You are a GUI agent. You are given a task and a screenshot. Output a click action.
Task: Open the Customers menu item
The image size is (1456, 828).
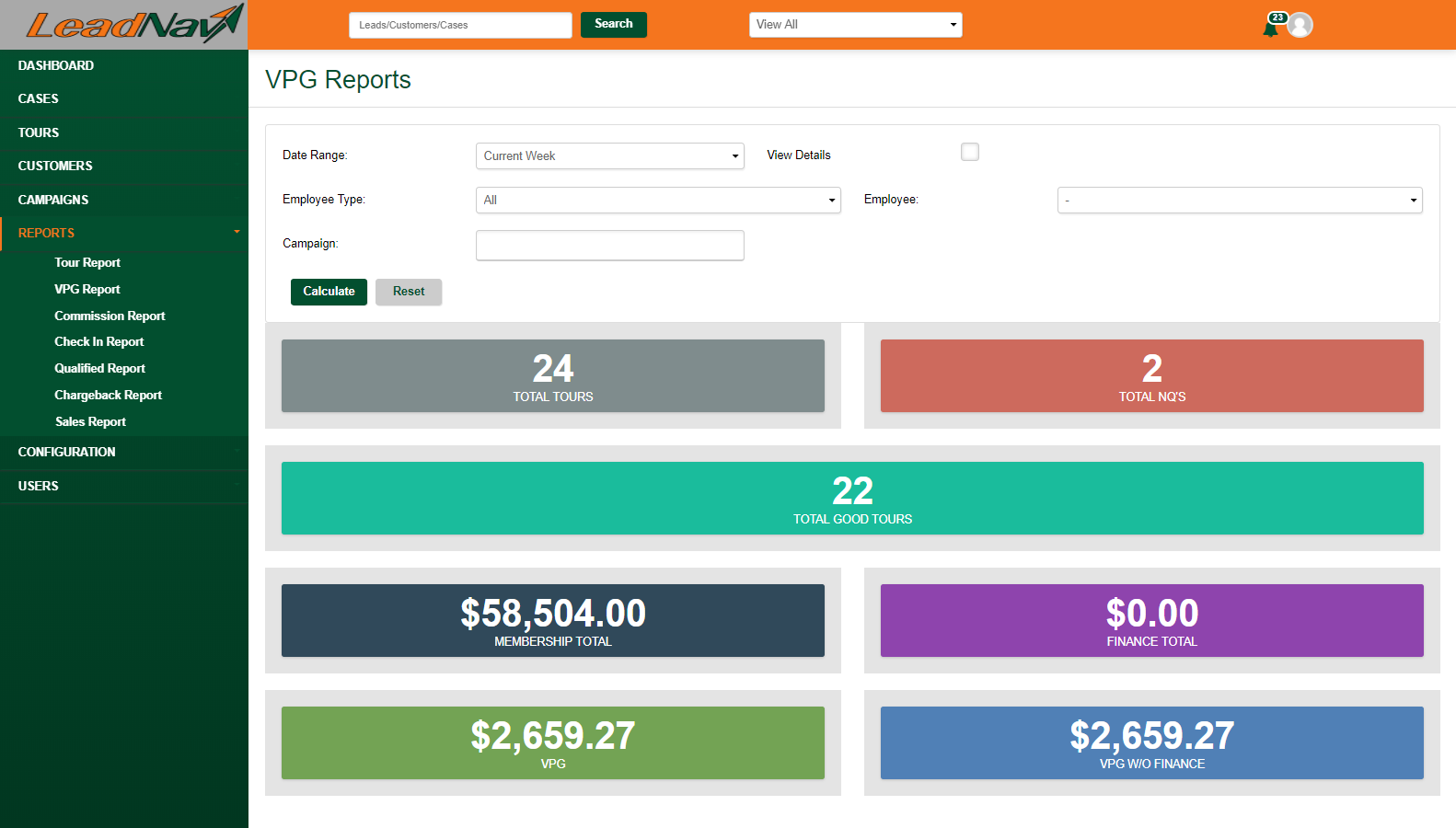55,166
